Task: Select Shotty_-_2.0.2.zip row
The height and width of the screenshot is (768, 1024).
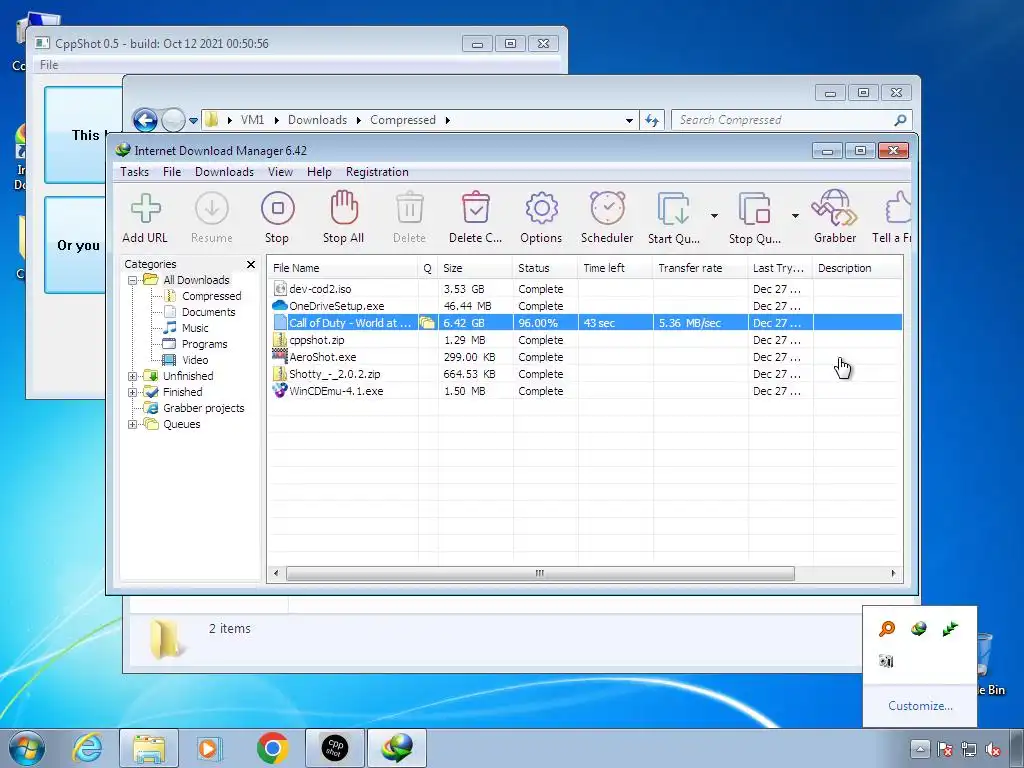Action: click(584, 374)
